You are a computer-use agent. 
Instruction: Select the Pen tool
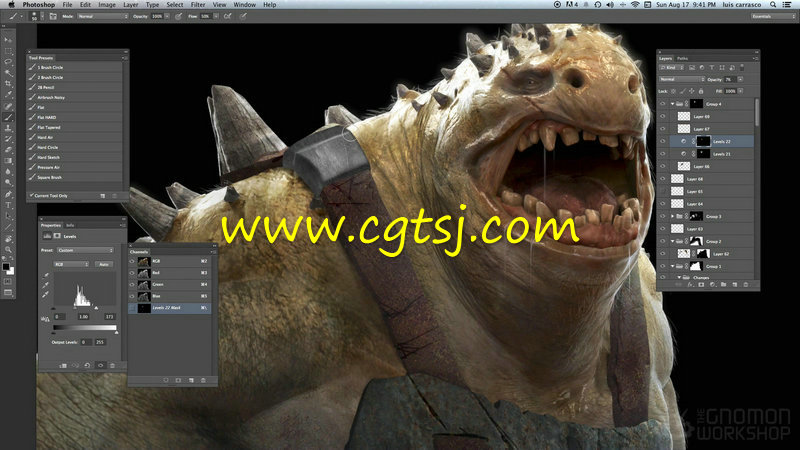[8, 194]
